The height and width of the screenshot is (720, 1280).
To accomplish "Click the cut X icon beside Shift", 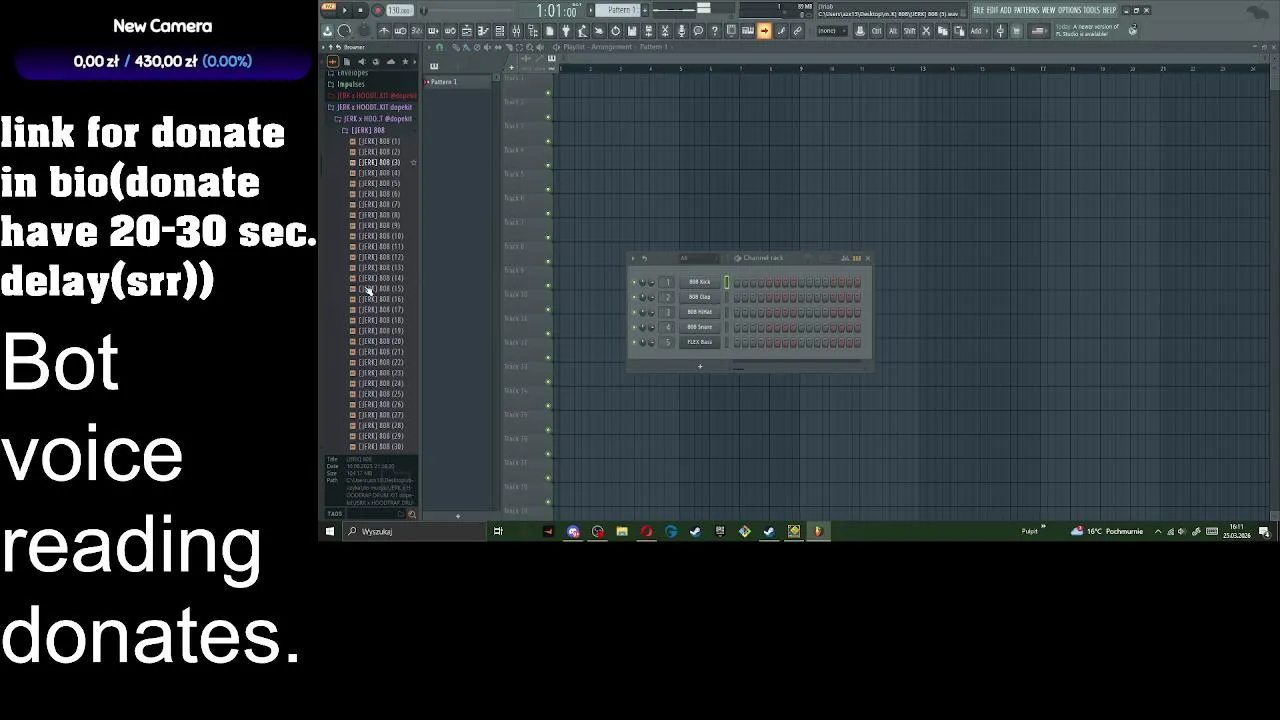I will (927, 31).
